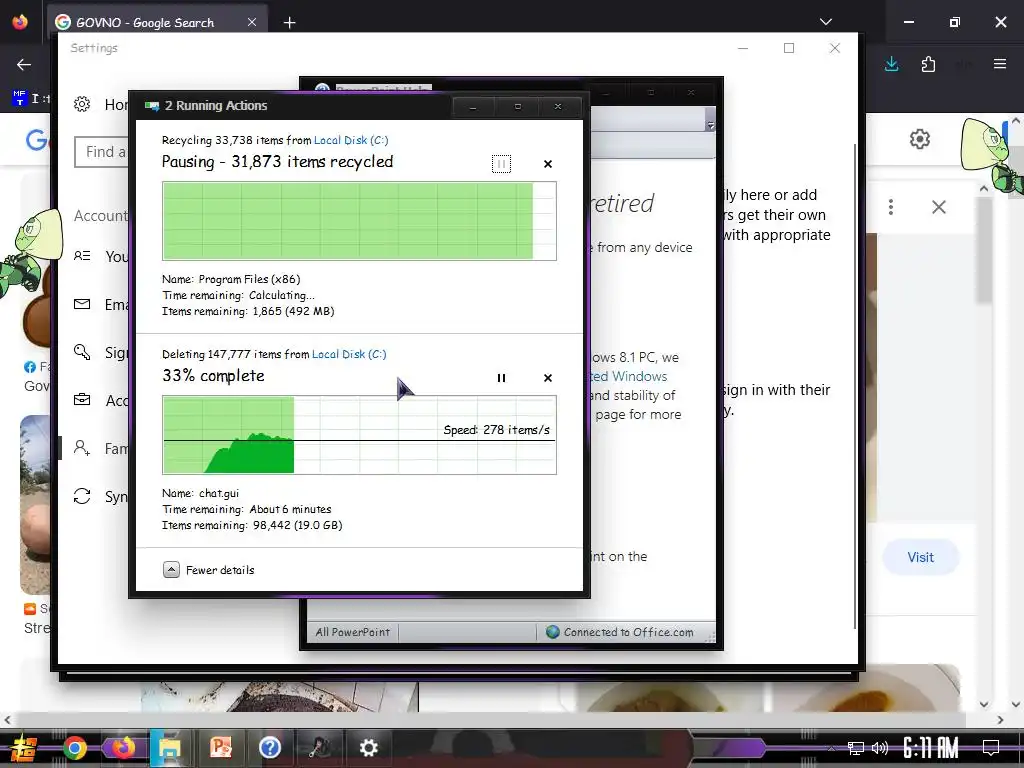Screen dimensions: 1024x768
Task: Select the Sync your settings icon
Action: click(82, 496)
